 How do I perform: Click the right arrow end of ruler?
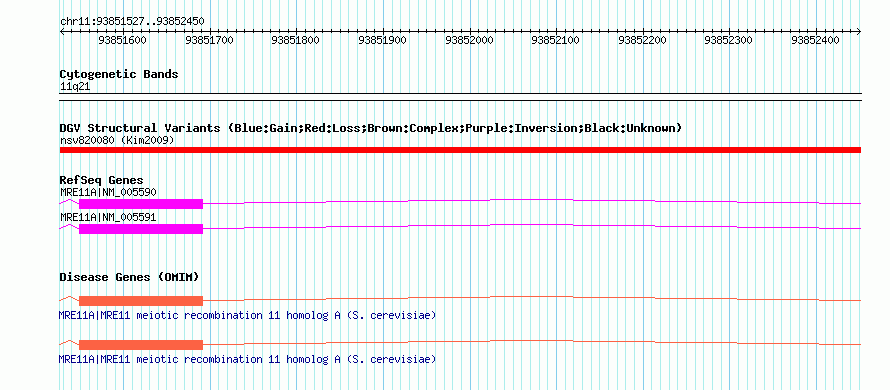(858, 32)
